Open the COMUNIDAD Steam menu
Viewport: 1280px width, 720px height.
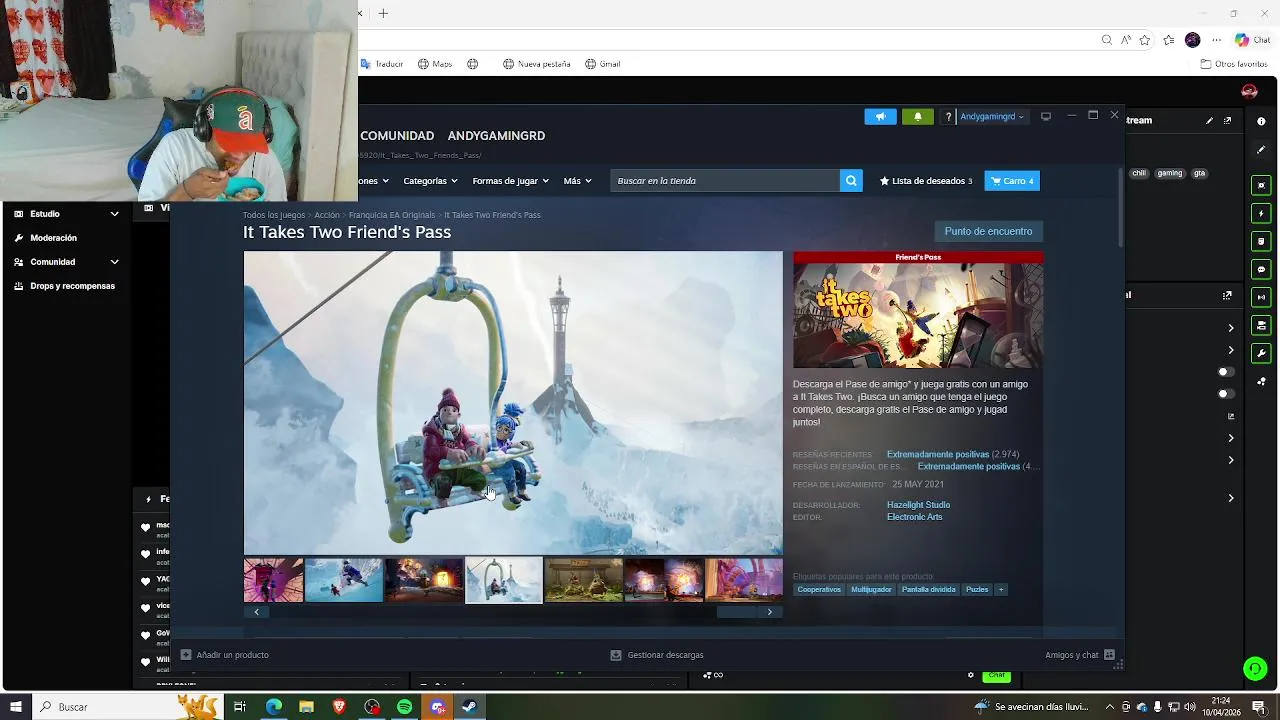tap(397, 136)
